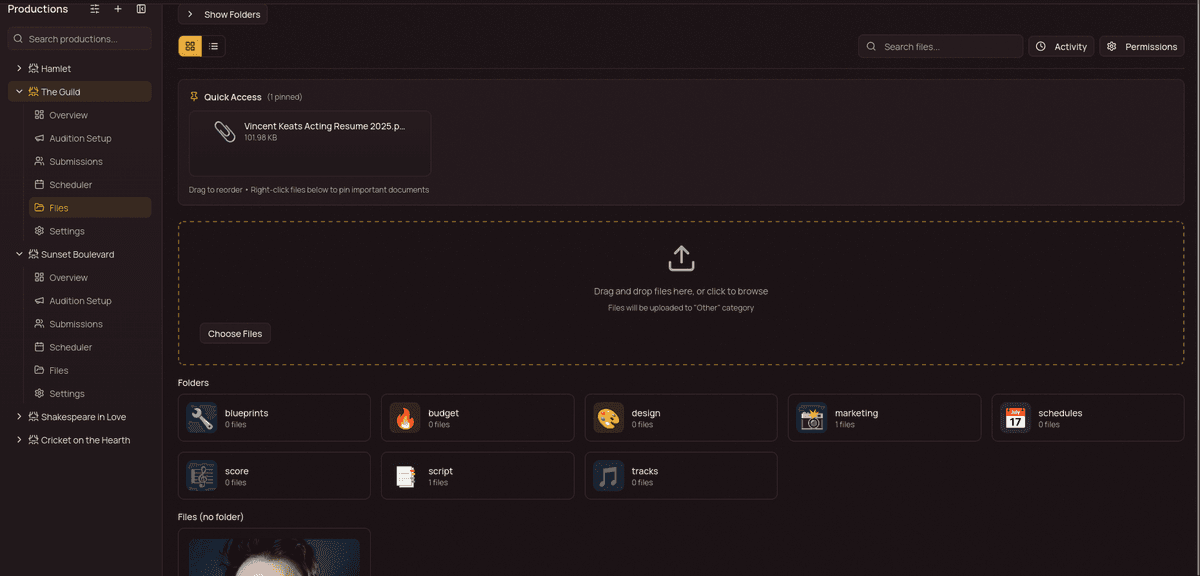Screen dimensions: 1200x576
Task: Collapse the sidebar with the panel icon
Action: click(141, 8)
